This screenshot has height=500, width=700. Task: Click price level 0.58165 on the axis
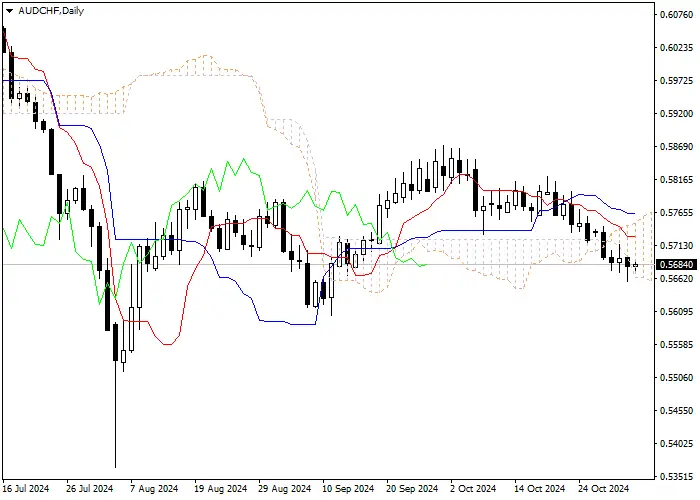(x=677, y=180)
